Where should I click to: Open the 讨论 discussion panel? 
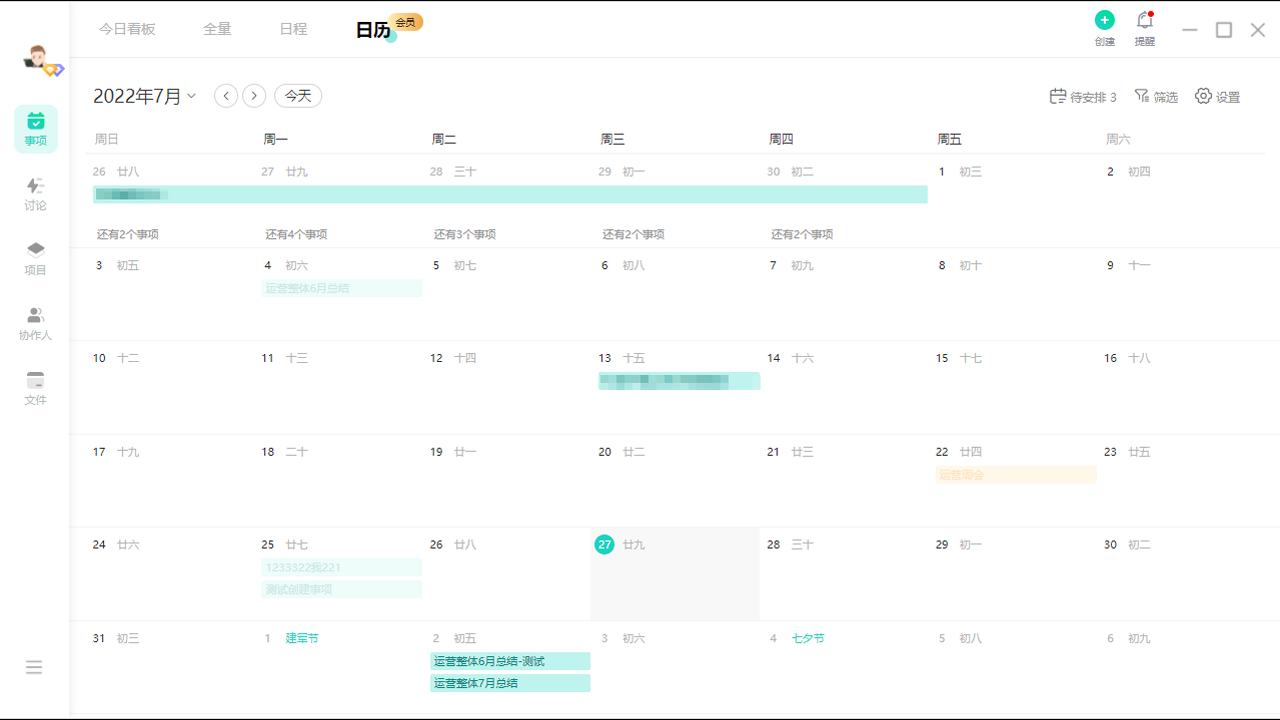tap(36, 194)
